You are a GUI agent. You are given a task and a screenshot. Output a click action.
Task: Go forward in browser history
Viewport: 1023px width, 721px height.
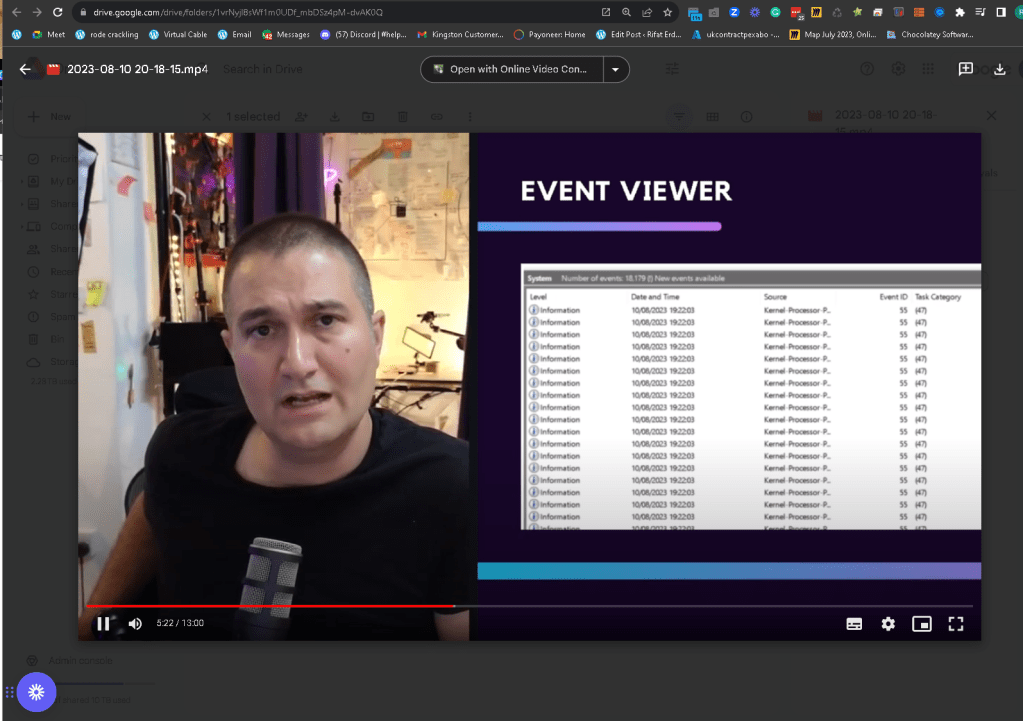37,12
